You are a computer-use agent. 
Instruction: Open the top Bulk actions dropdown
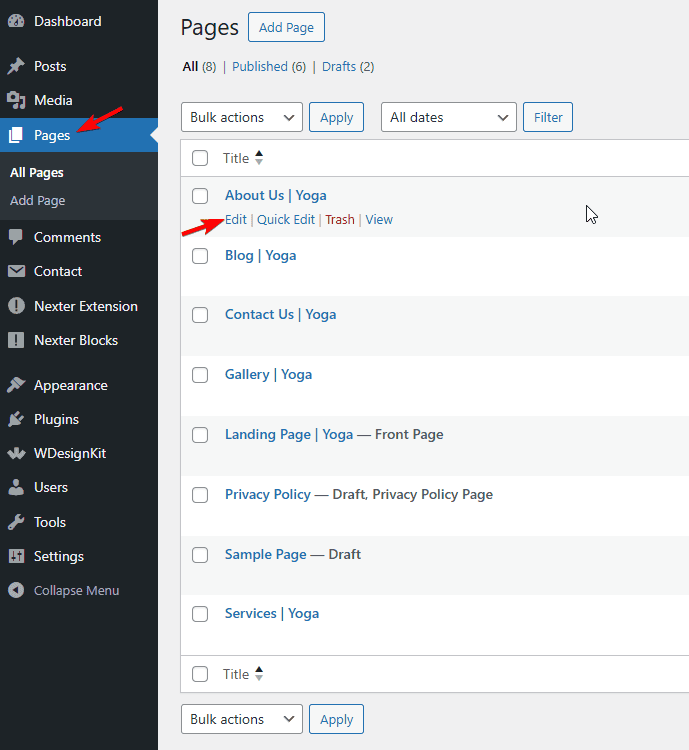point(241,117)
